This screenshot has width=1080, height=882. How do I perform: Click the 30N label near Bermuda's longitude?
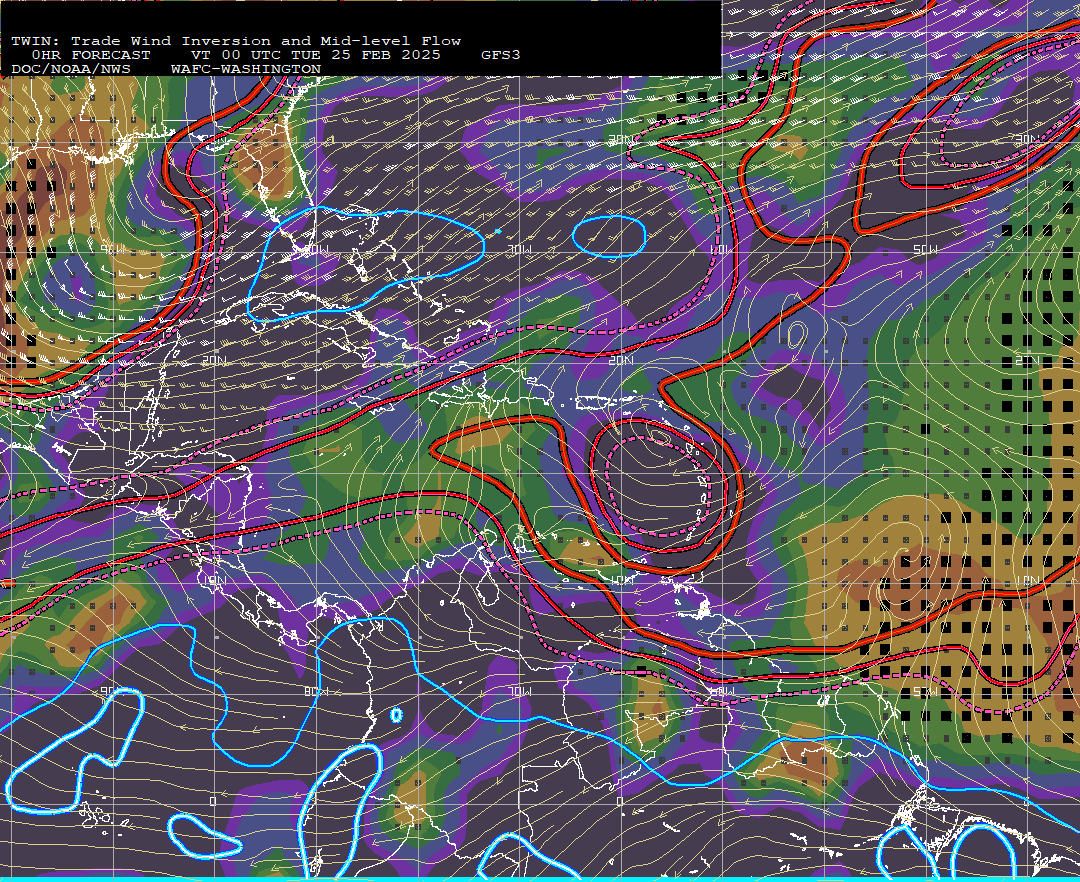621,139
